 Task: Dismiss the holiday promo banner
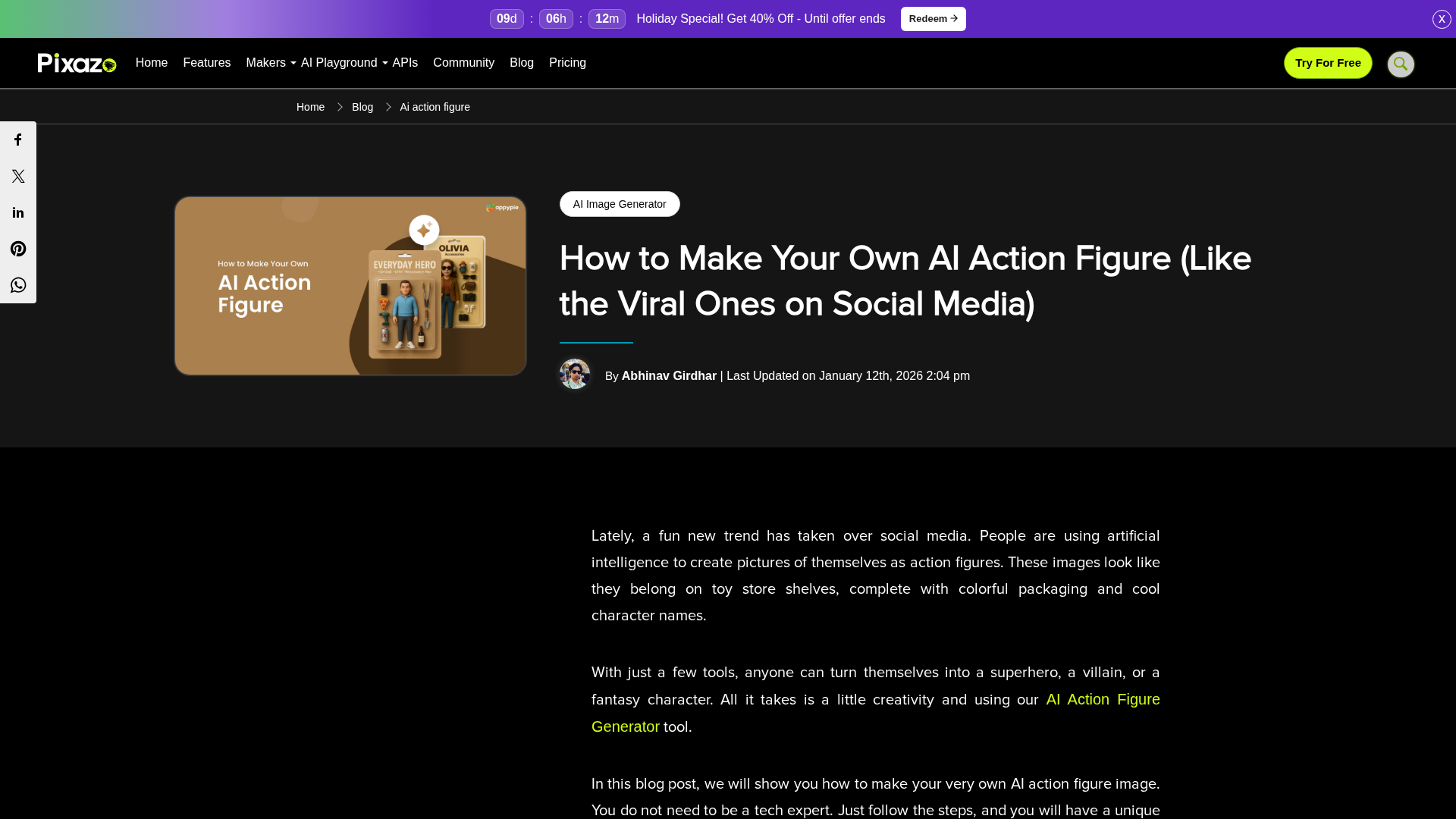[x=1441, y=19]
